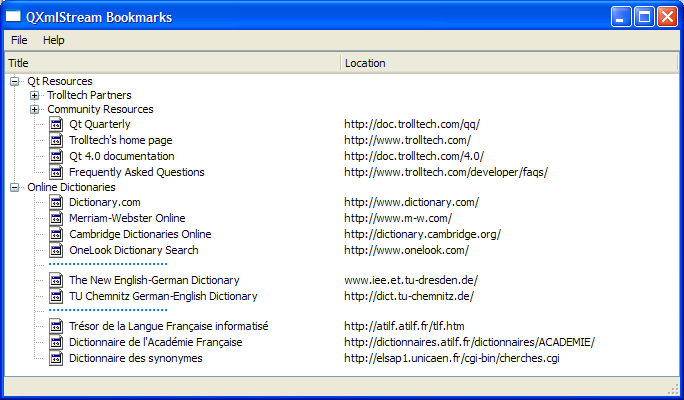Click the Qt 4.0 documentation bookmark icon

[56, 157]
